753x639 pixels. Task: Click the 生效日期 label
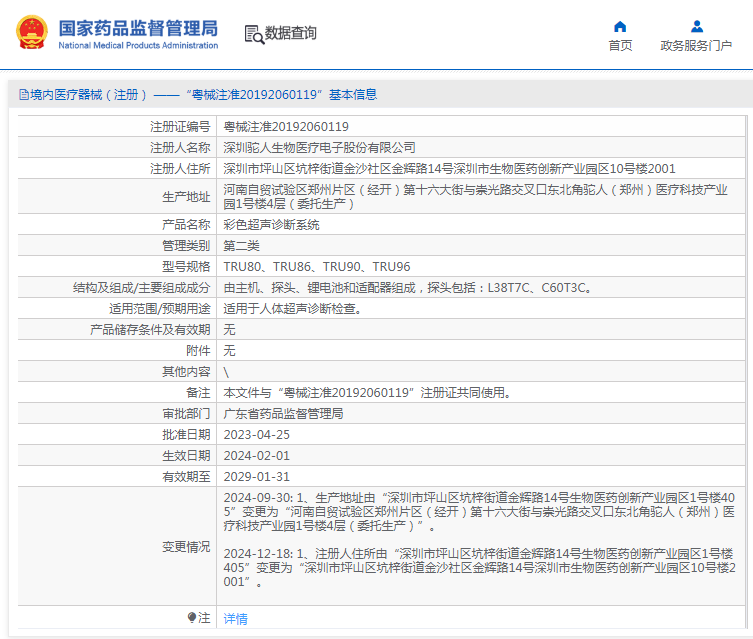click(186, 456)
